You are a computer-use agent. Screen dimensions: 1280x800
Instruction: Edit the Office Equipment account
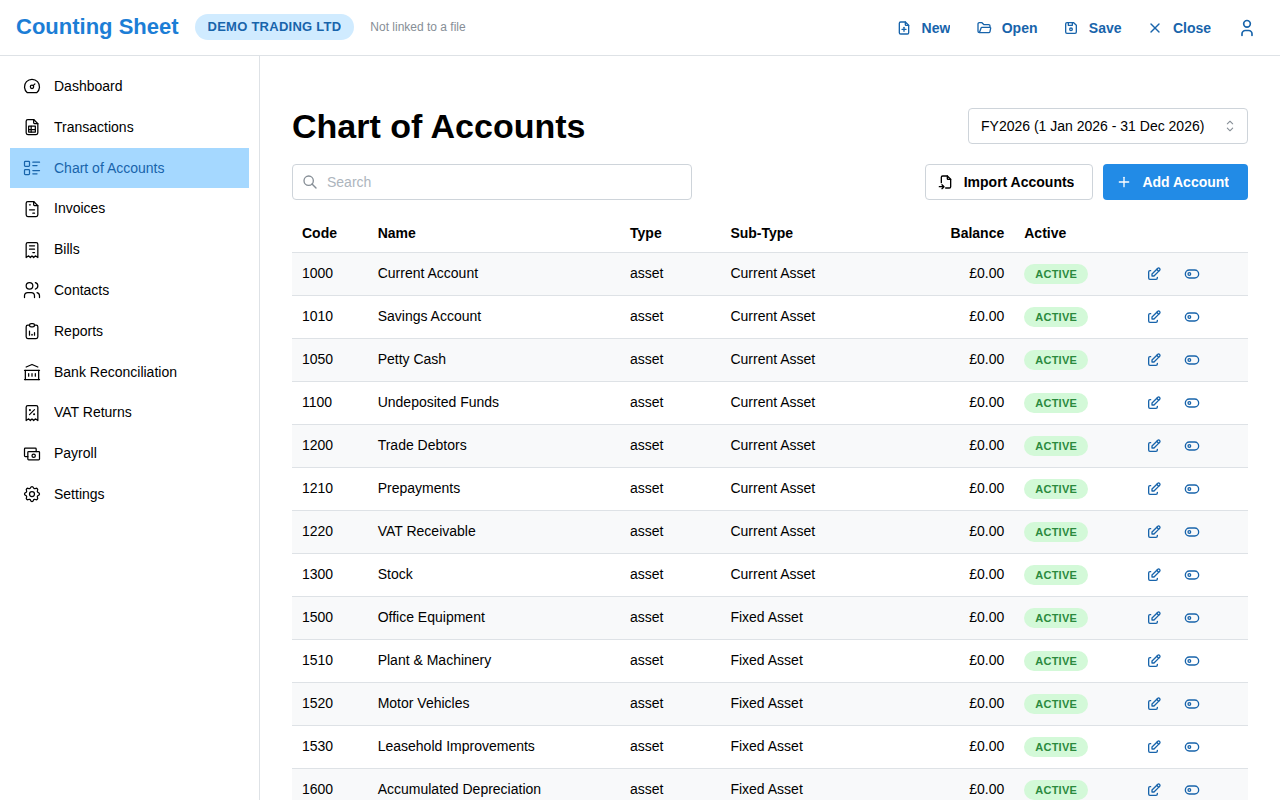point(1154,618)
